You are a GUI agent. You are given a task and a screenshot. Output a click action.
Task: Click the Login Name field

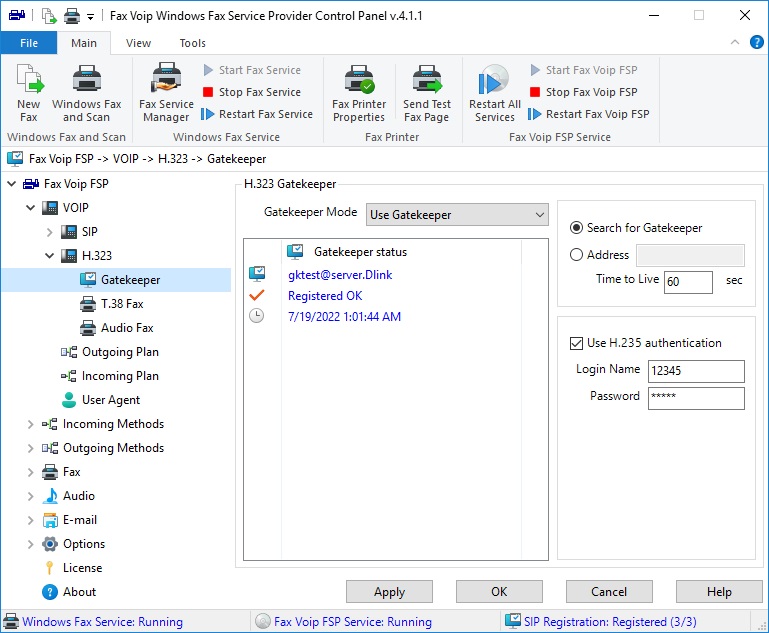coord(696,371)
